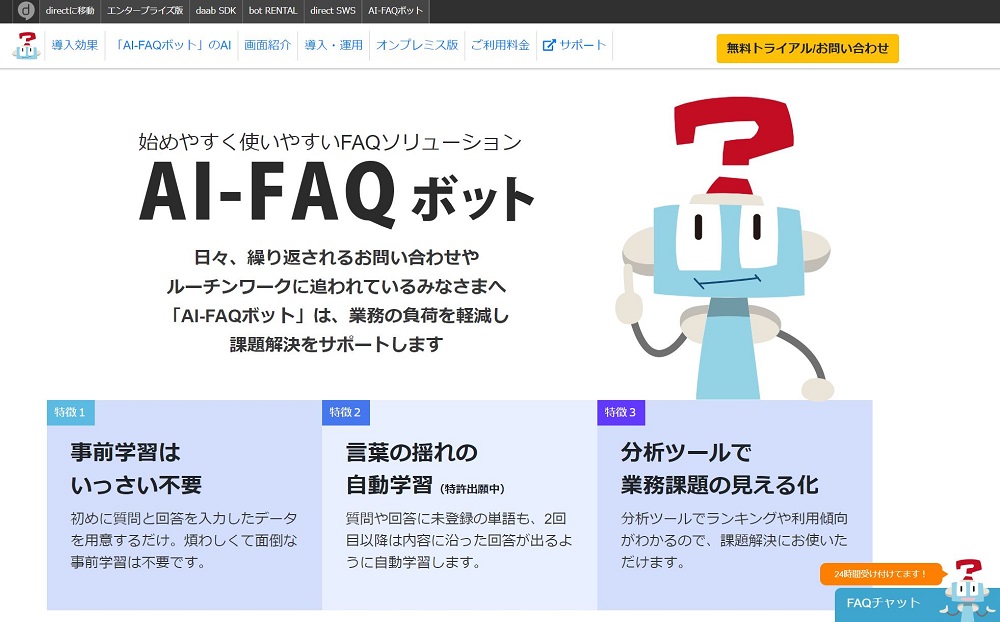The width and height of the screenshot is (1000, 622).
Task: Click the AI-FAQ bot logo icon
Action: pyautogui.click(x=26, y=46)
